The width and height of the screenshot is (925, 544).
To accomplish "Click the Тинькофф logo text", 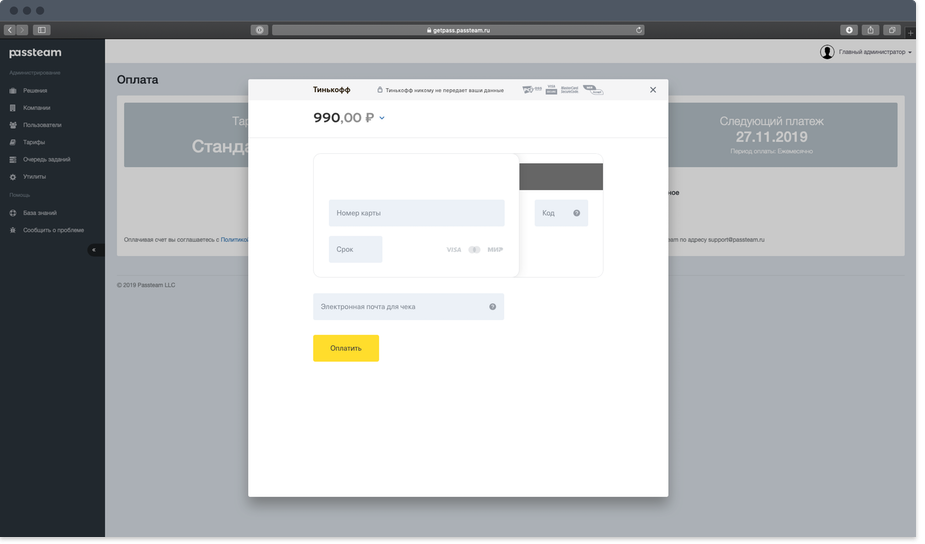I will click(332, 90).
